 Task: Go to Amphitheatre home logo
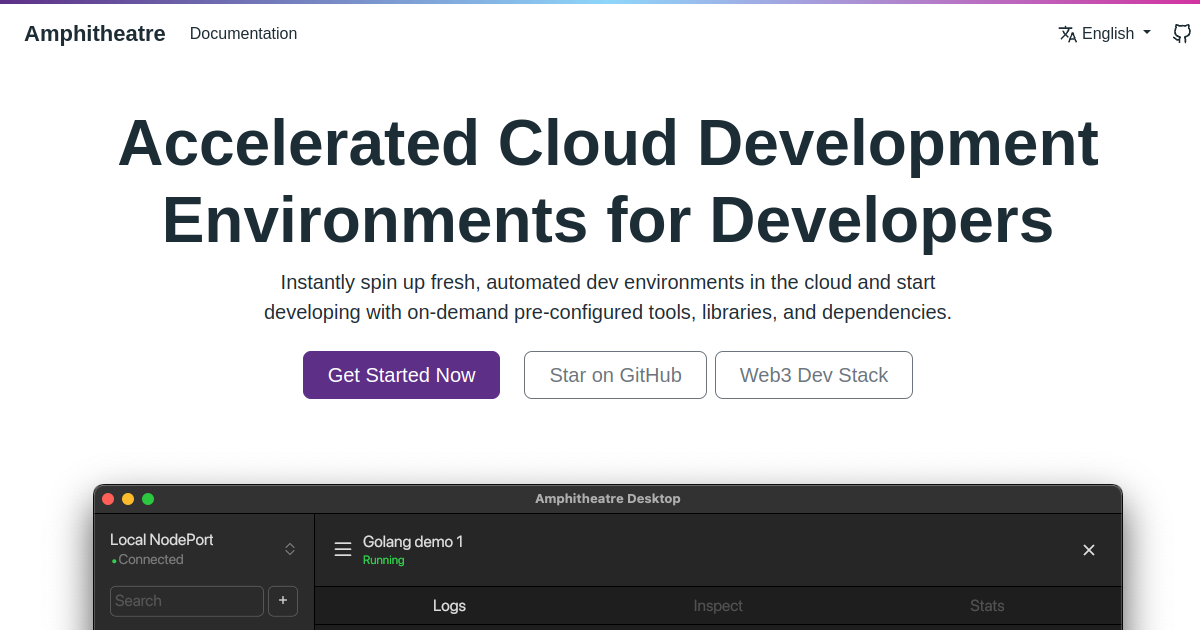point(95,33)
